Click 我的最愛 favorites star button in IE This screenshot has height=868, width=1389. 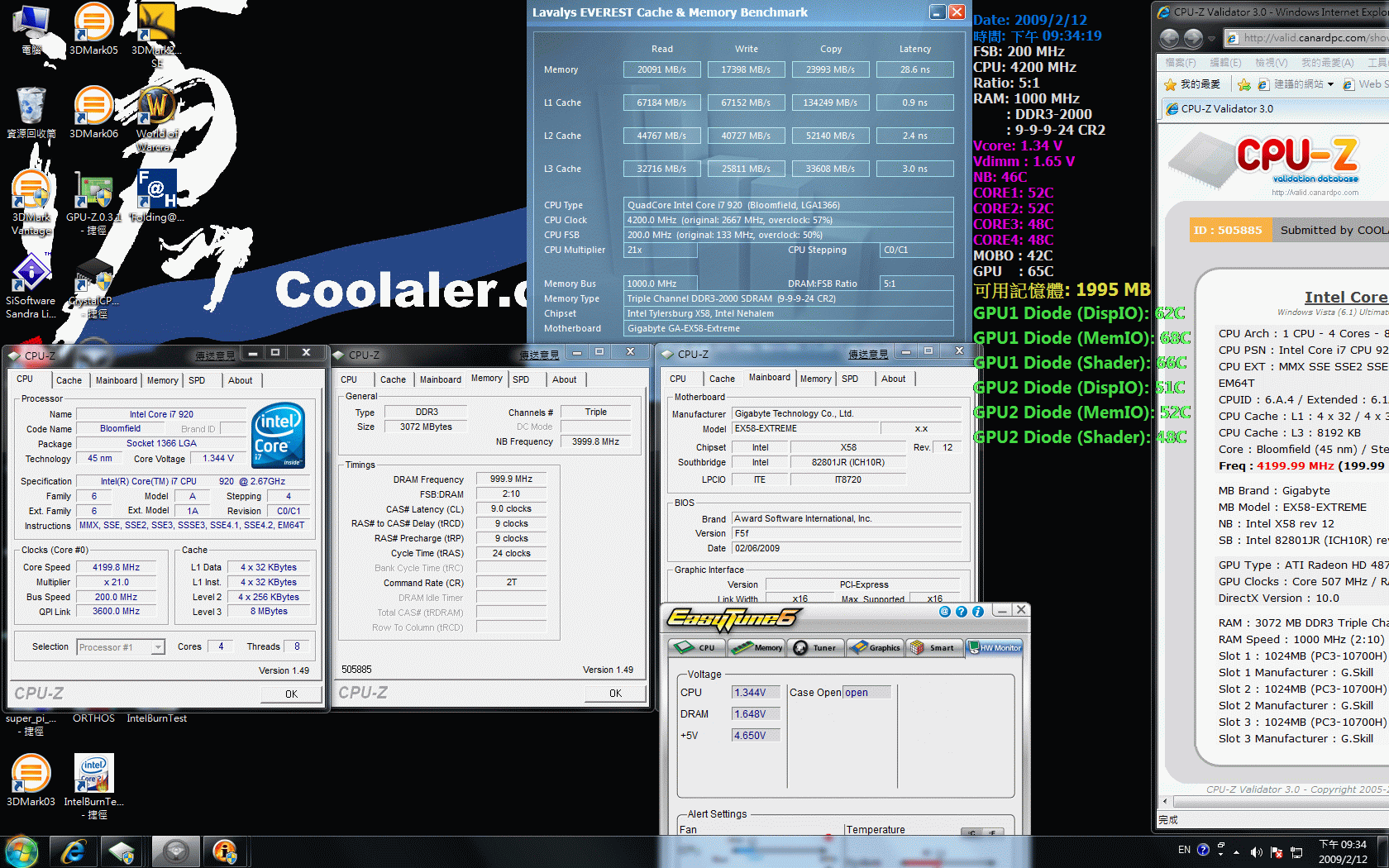1192,84
